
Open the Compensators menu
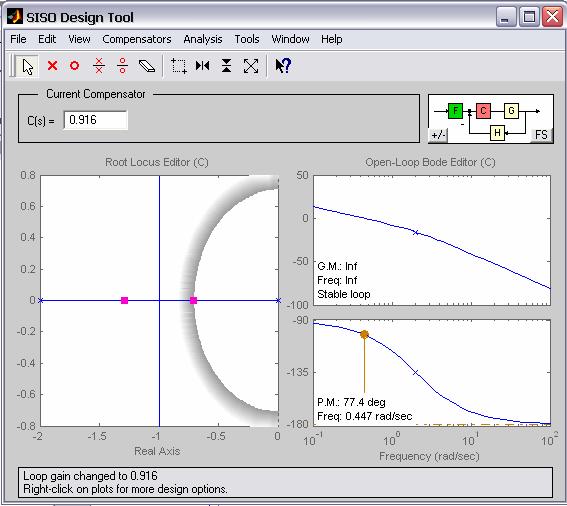point(137,39)
